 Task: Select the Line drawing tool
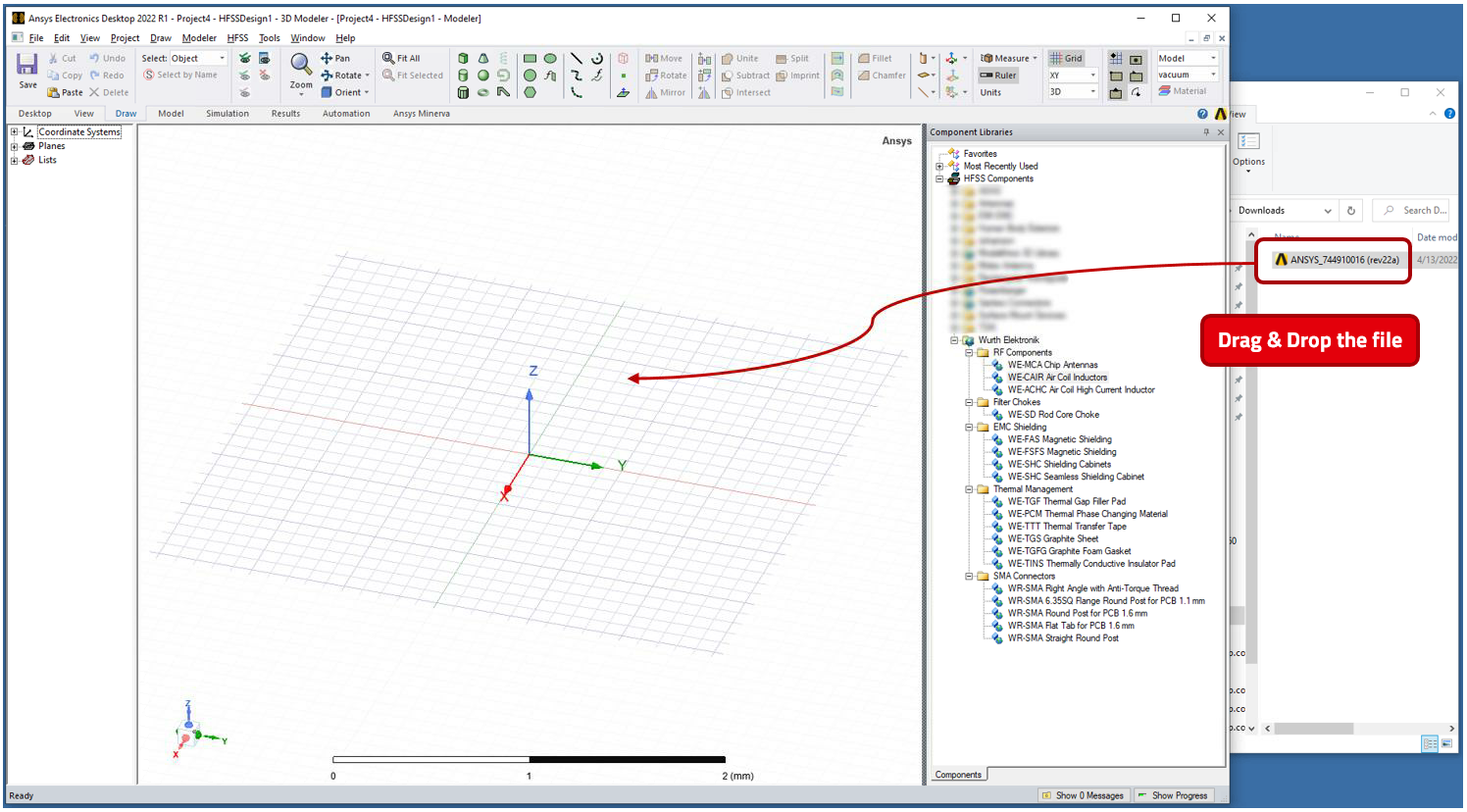pyautogui.click(x=578, y=59)
